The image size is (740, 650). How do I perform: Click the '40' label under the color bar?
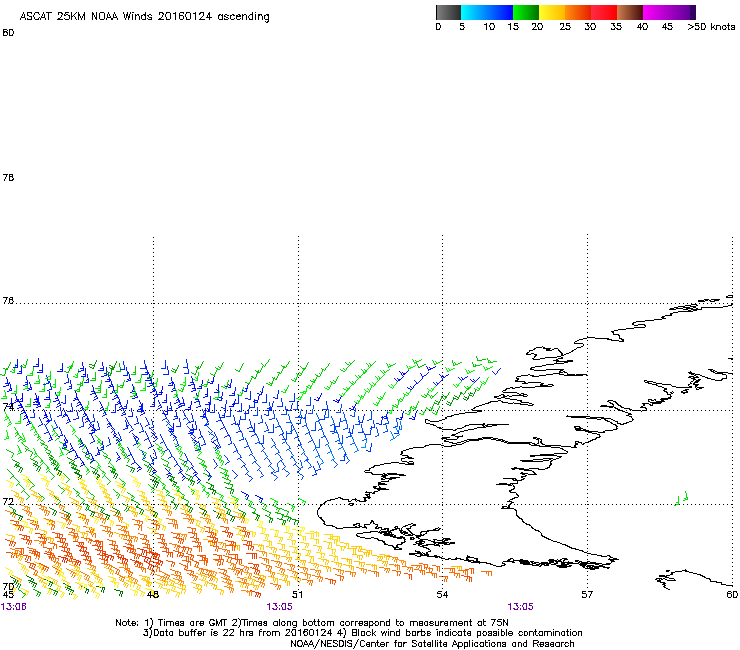pyautogui.click(x=642, y=27)
